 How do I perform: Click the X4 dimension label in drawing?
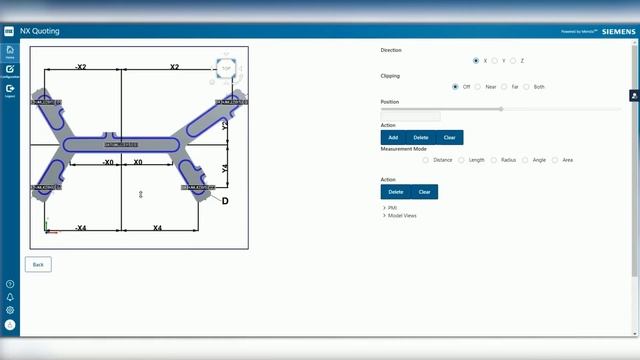click(157, 228)
